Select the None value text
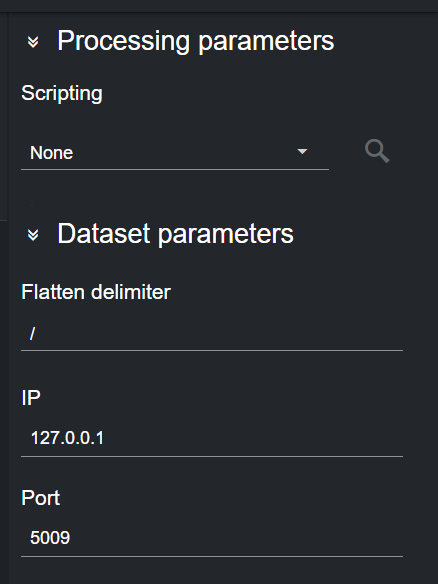 51,153
